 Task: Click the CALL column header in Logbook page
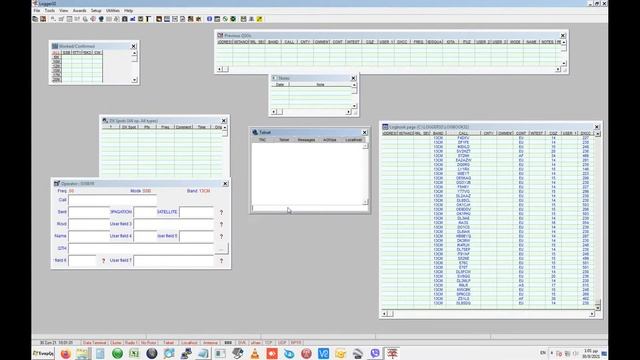click(x=463, y=133)
